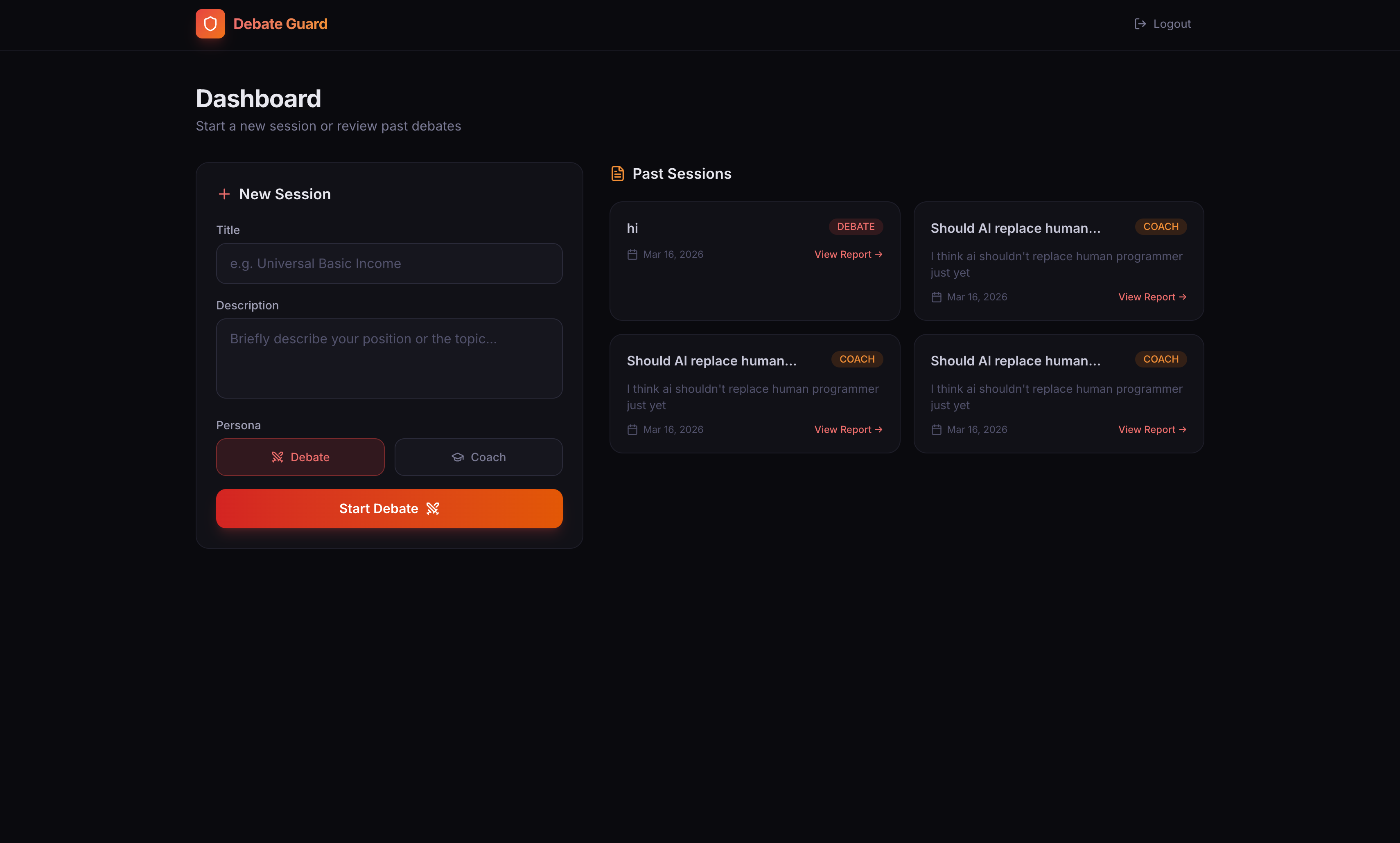Switch persona to Coach

pyautogui.click(x=479, y=457)
